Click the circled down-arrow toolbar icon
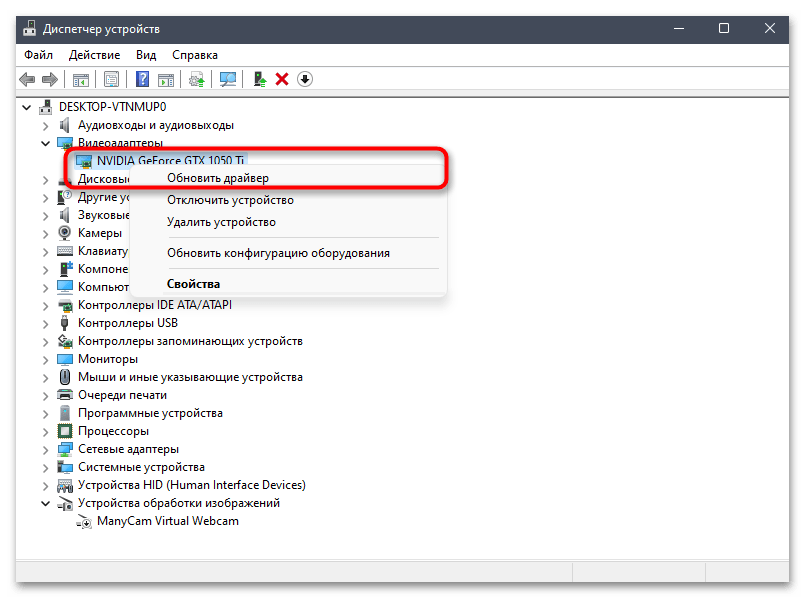 [x=304, y=79]
